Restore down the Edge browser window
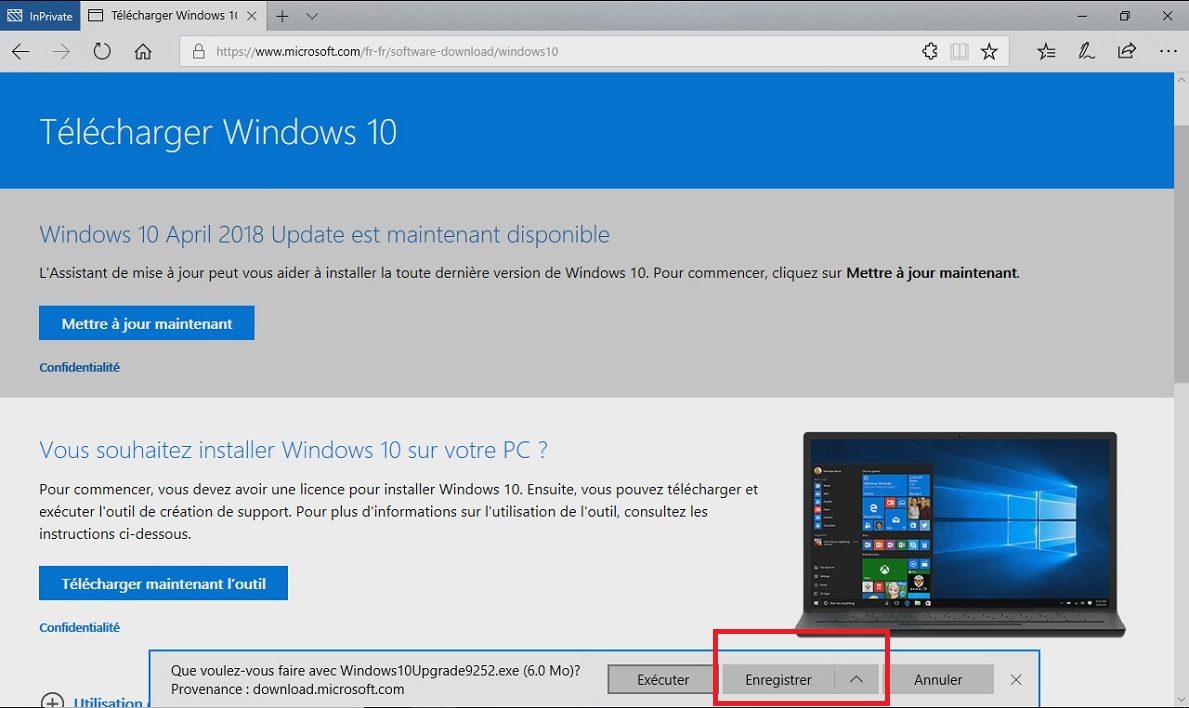Viewport: 1189px width, 708px height. click(1125, 16)
